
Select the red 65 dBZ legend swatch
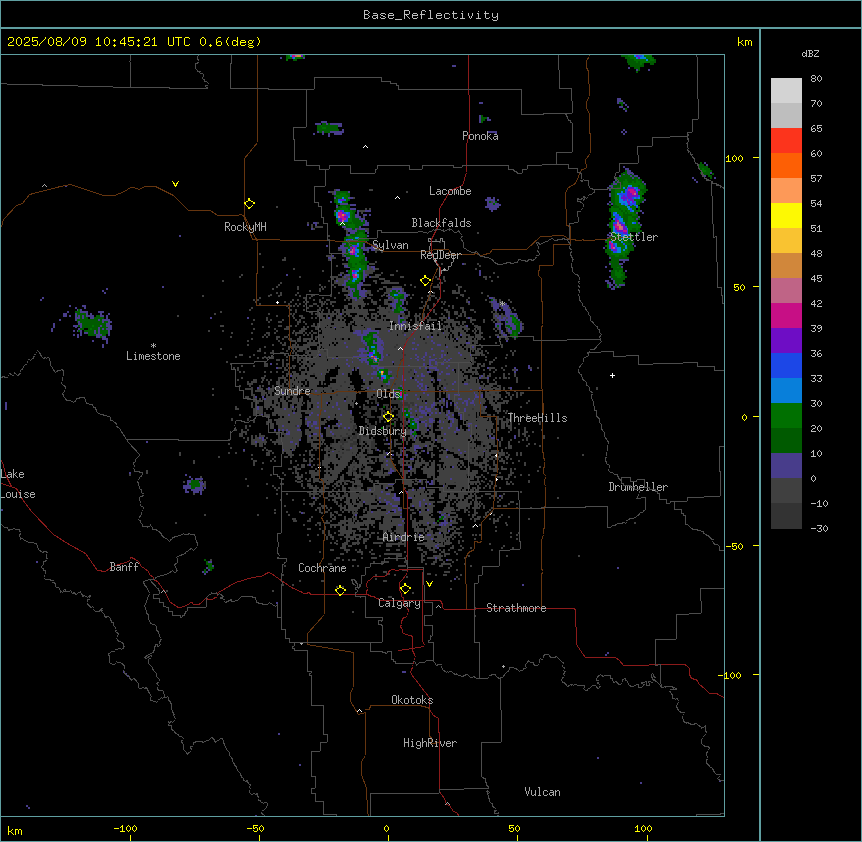[786, 141]
